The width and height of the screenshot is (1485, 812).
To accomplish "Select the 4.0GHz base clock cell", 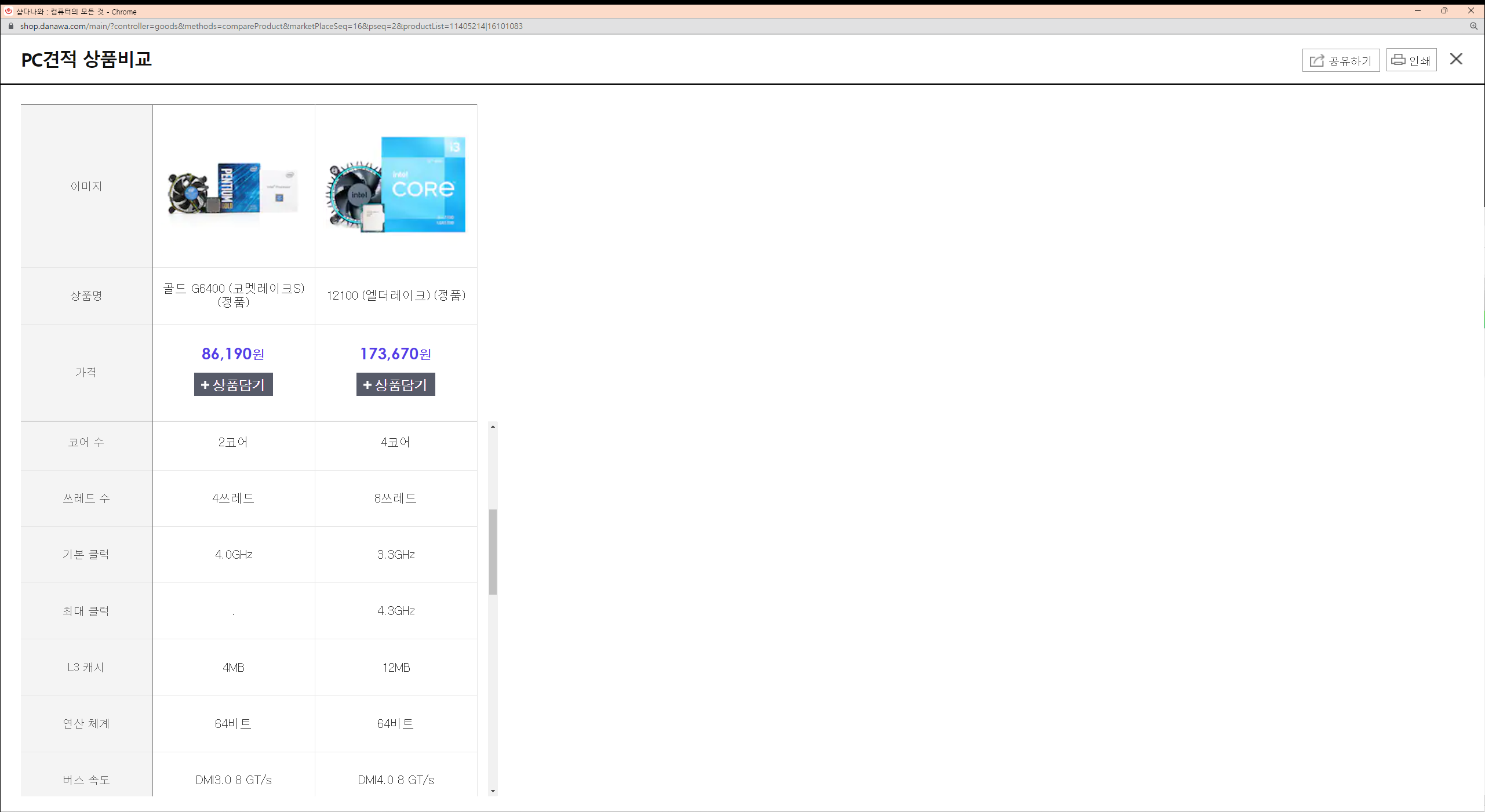I will click(x=234, y=555).
